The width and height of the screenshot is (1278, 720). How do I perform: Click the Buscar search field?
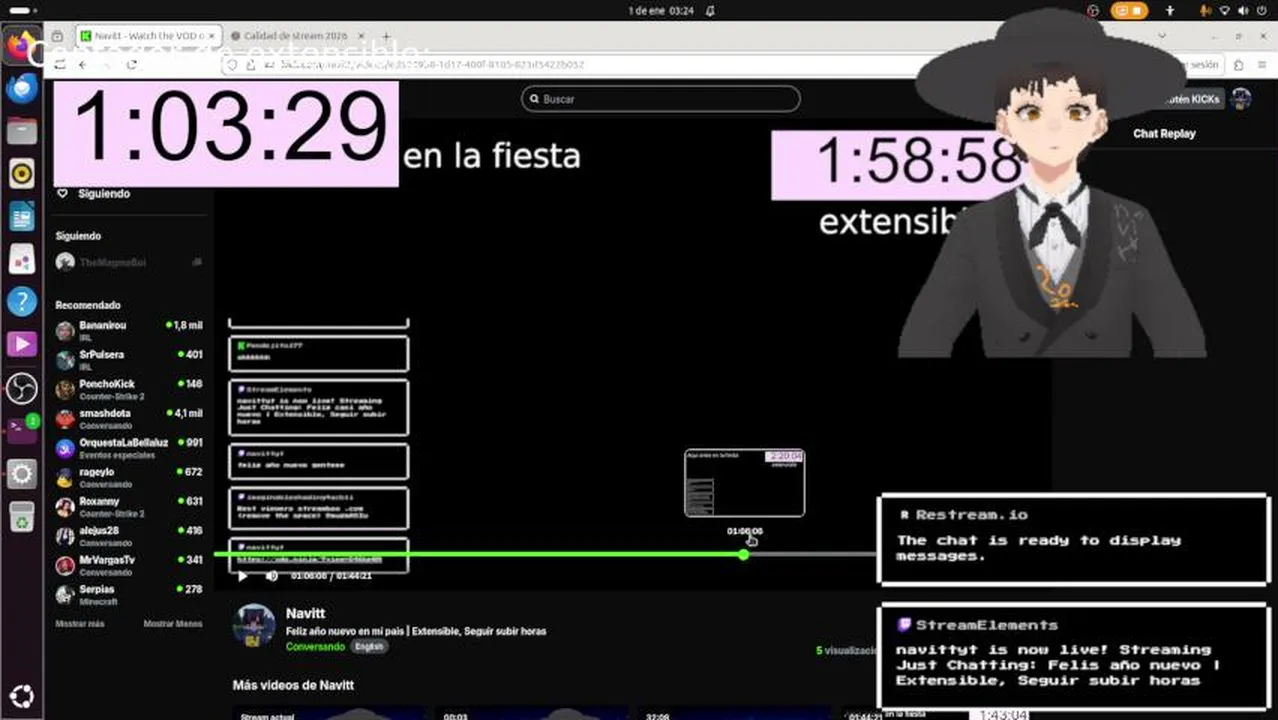tap(660, 99)
